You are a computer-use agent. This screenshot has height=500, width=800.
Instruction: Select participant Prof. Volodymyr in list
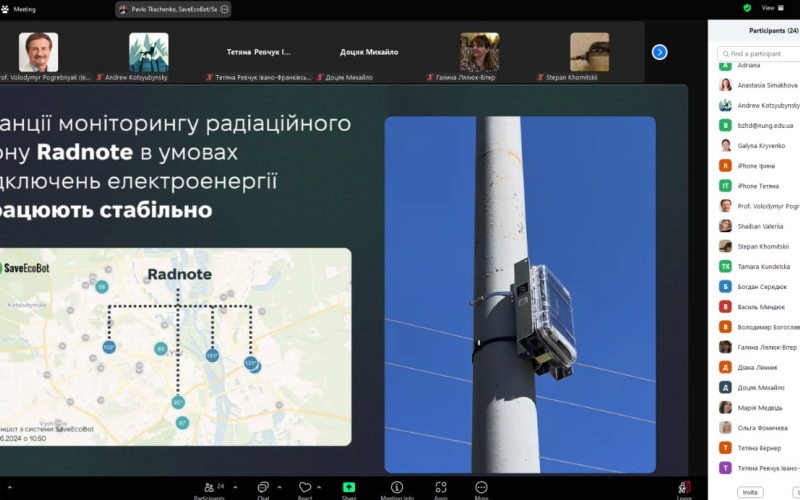759,206
